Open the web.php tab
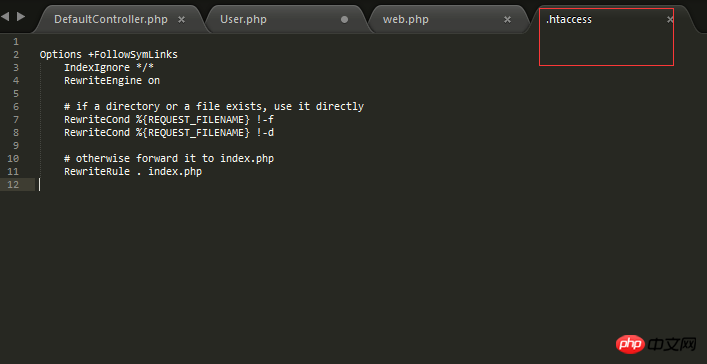707x364 pixels. pyautogui.click(x=406, y=19)
